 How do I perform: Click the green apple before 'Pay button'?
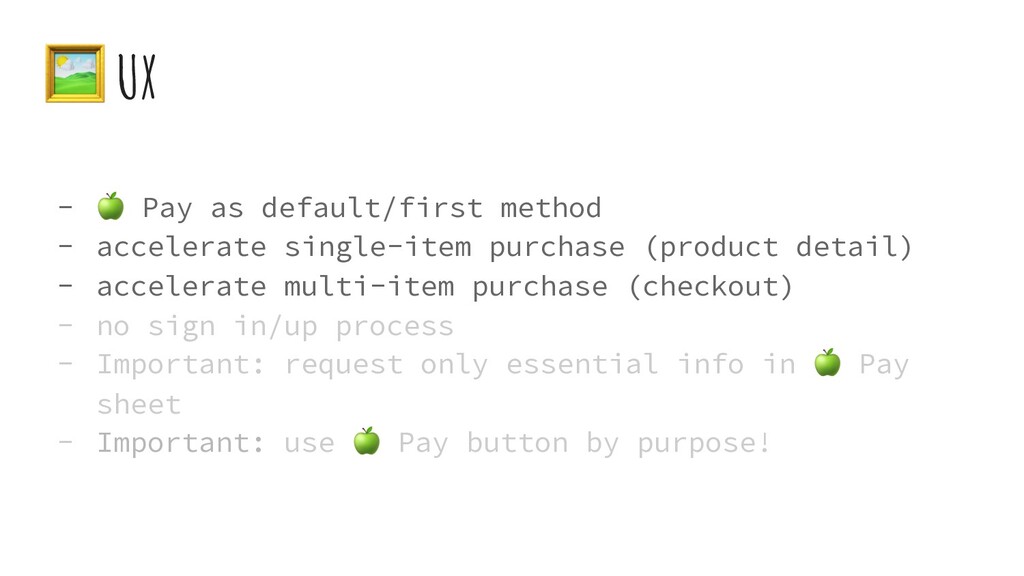366,441
